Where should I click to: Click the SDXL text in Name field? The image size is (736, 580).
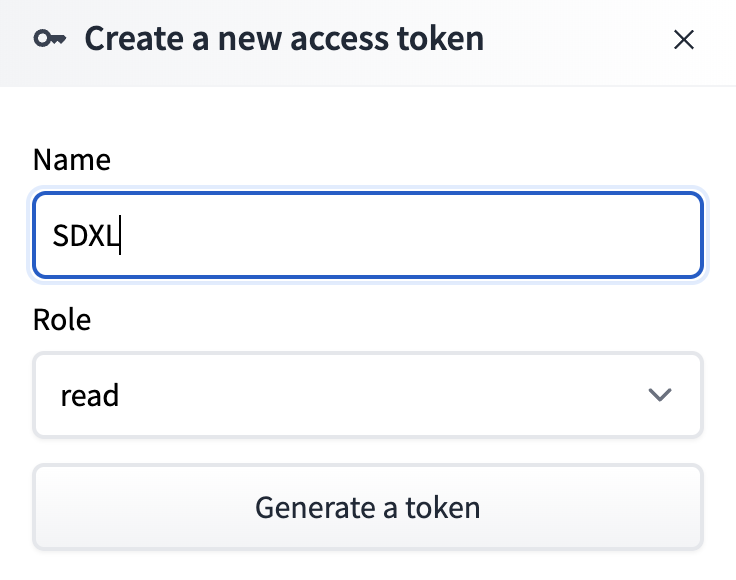pos(85,236)
